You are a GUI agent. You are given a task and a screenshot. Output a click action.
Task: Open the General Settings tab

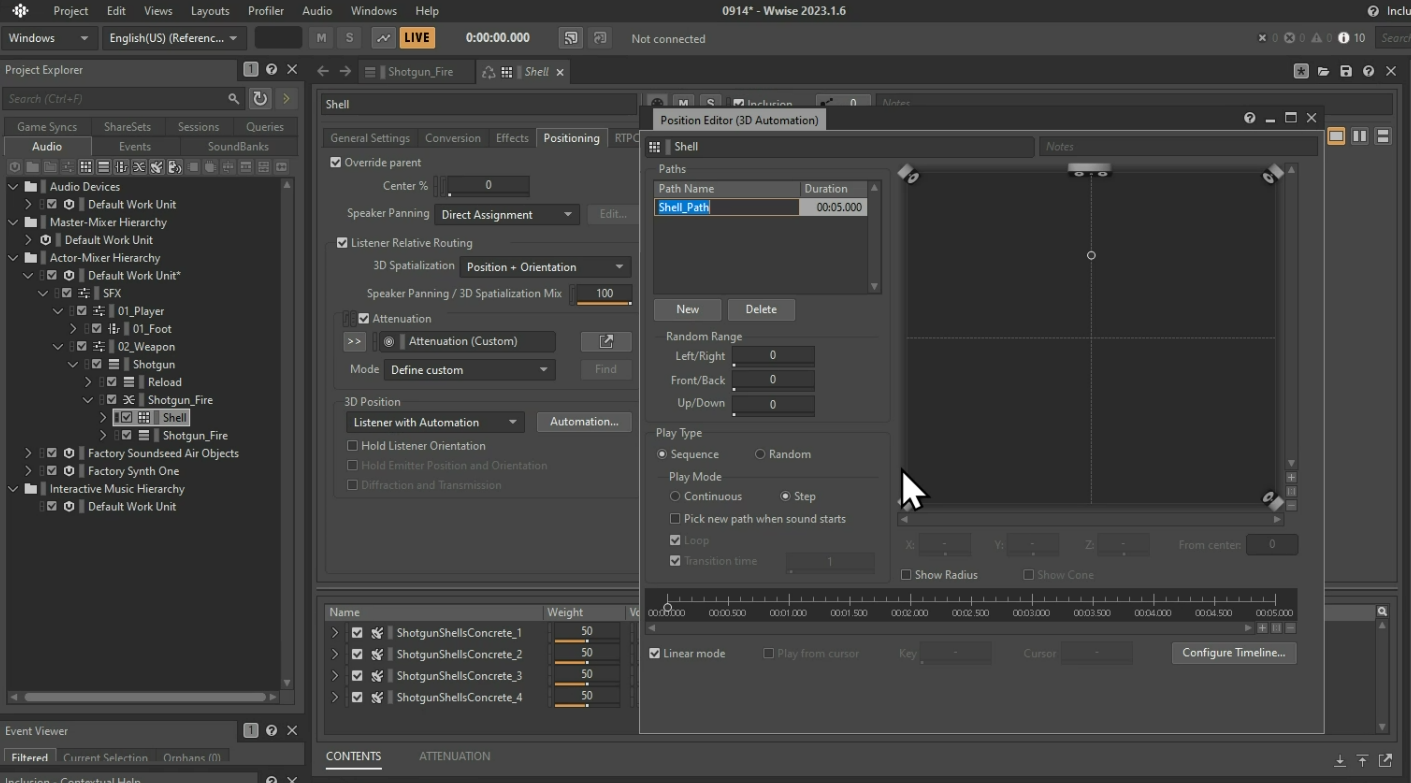370,138
